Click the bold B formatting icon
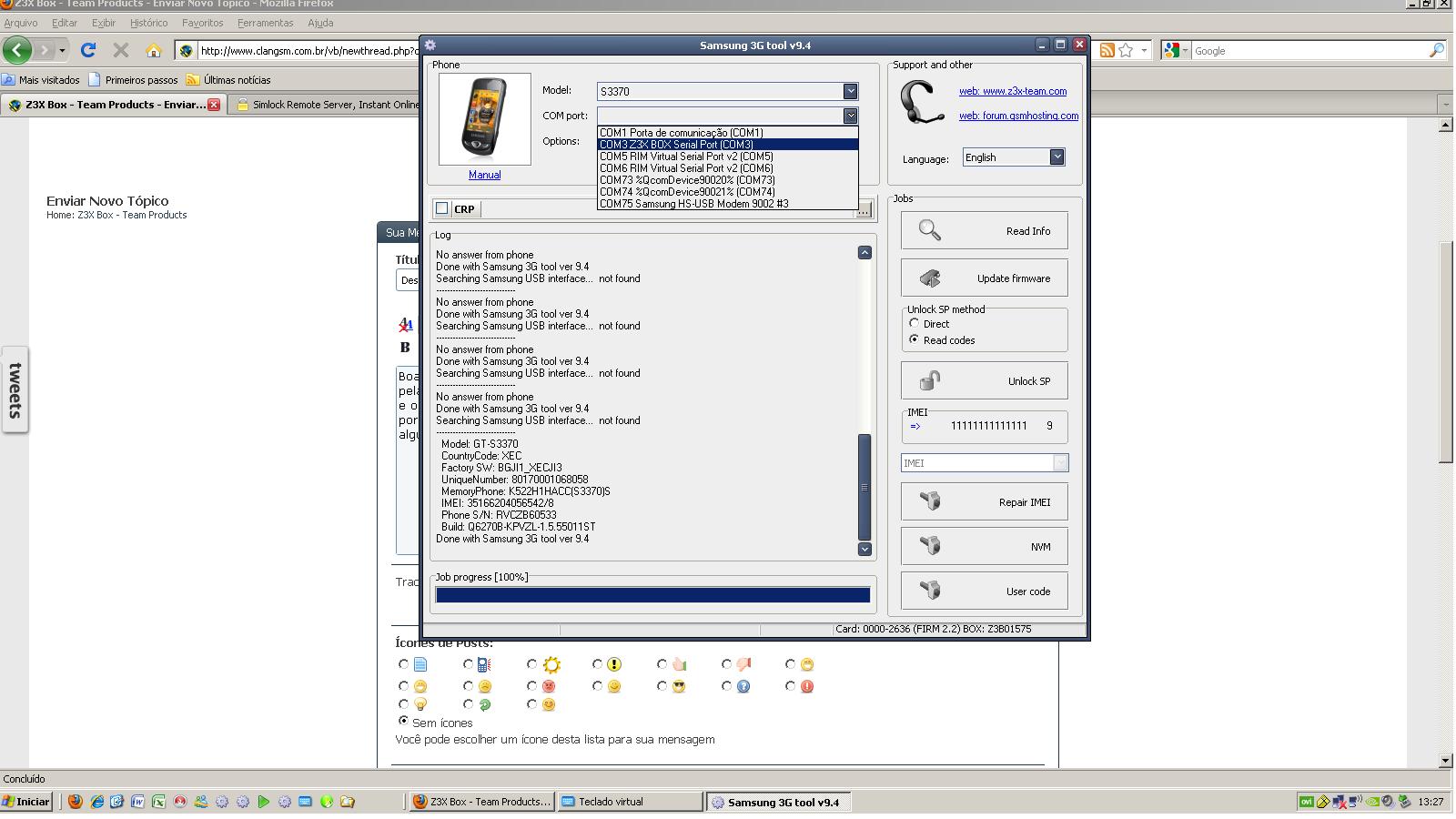Screen dimensions: 1456x819 (405, 347)
